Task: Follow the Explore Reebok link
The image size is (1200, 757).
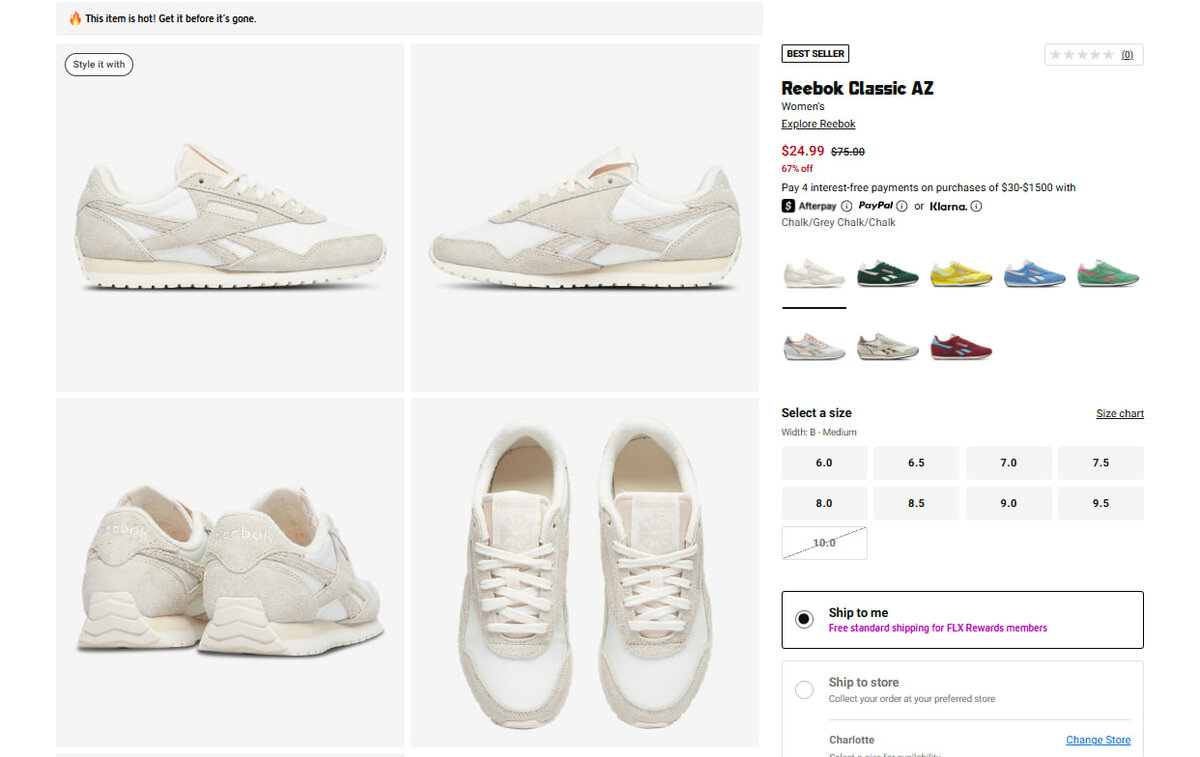Action: [x=818, y=124]
